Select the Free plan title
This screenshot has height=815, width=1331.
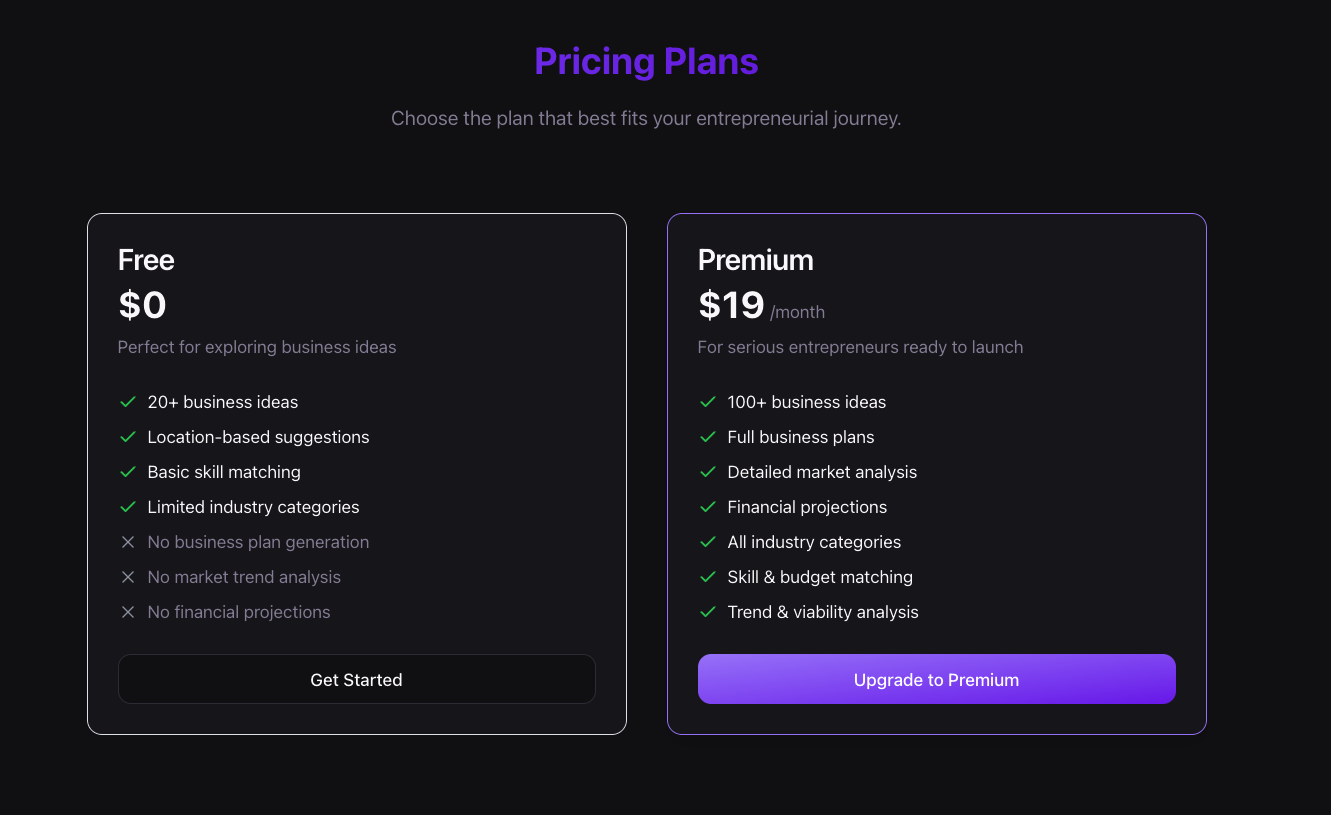point(146,260)
